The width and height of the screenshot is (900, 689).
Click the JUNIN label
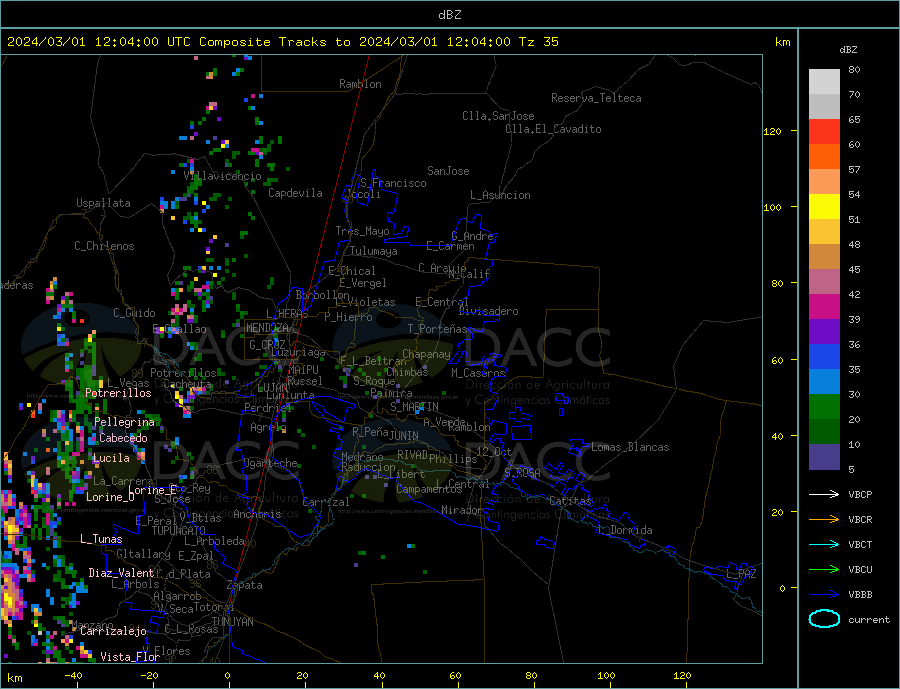pyautogui.click(x=404, y=436)
